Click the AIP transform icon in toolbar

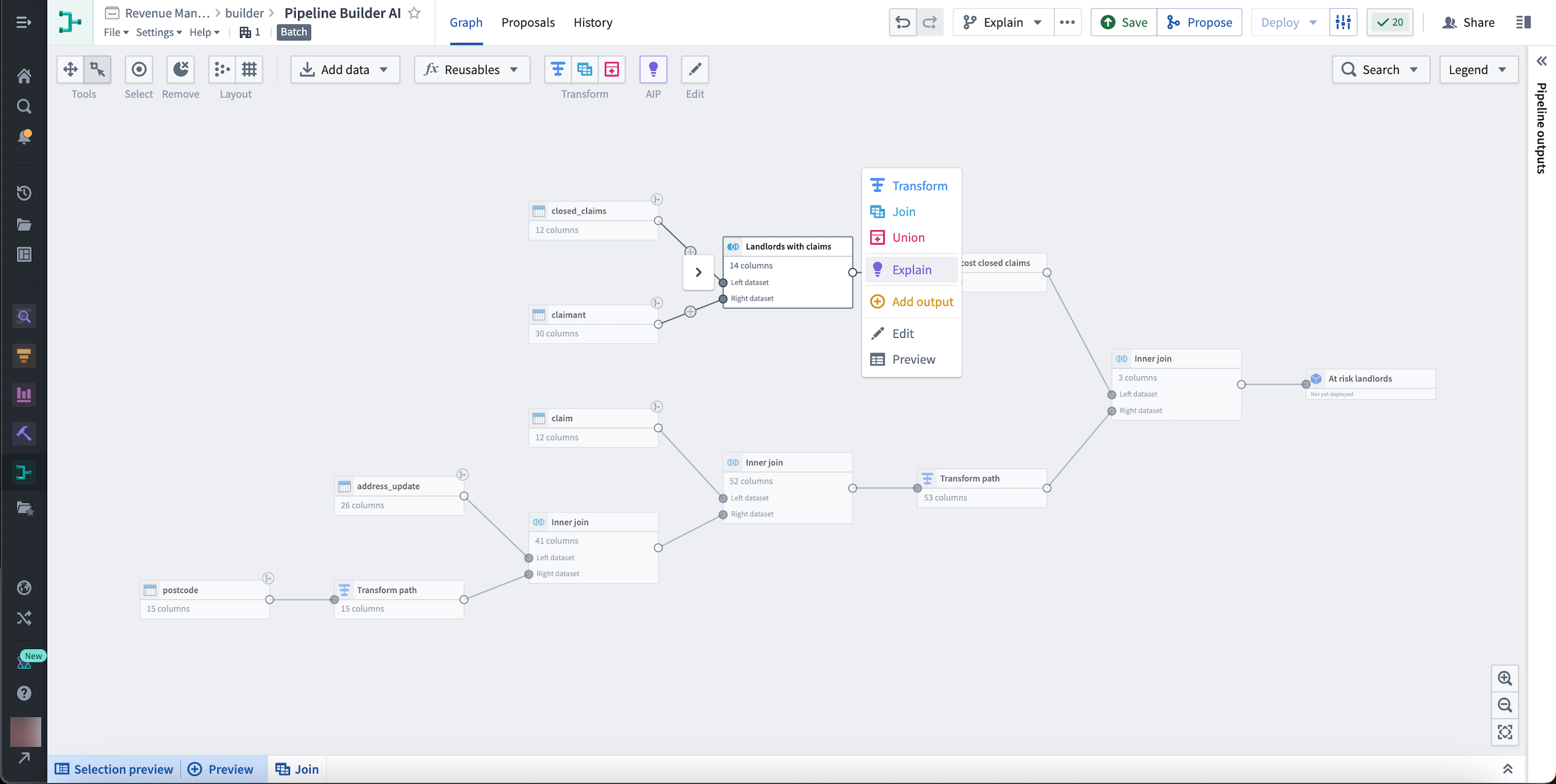pos(652,69)
